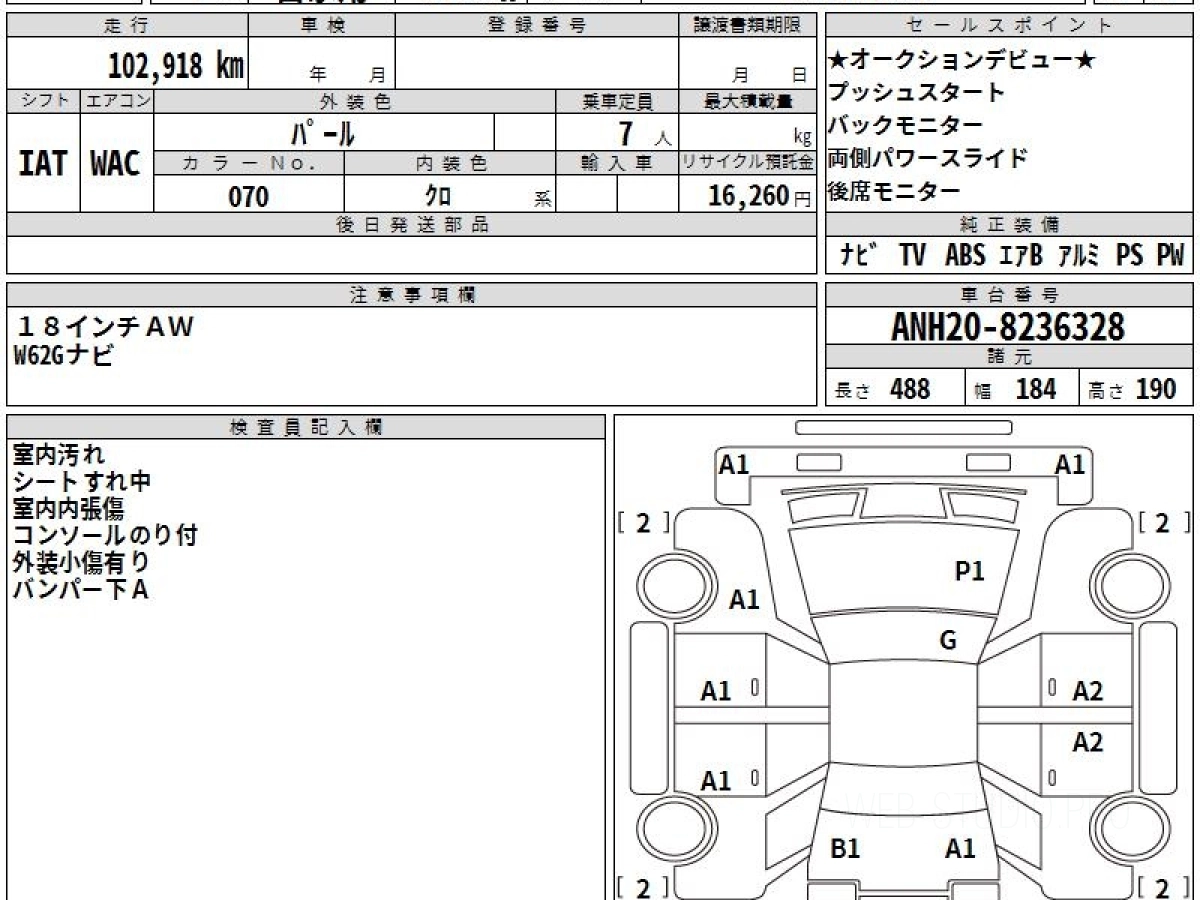This screenshot has height=900, width=1200.
Task: Click the 室内内張傷 inspector note
Action: coord(69,509)
